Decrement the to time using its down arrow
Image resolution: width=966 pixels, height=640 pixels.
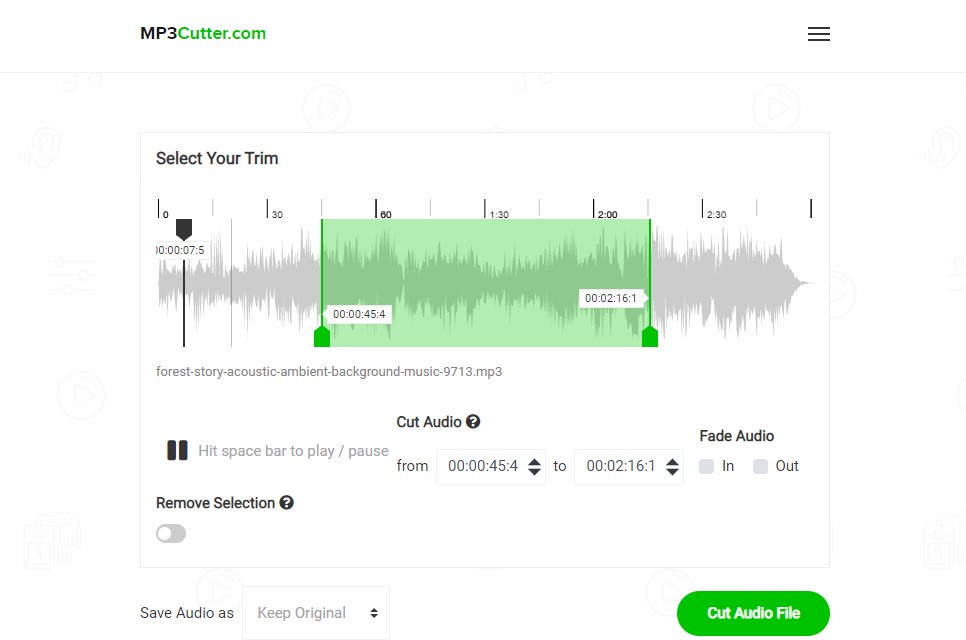674,471
